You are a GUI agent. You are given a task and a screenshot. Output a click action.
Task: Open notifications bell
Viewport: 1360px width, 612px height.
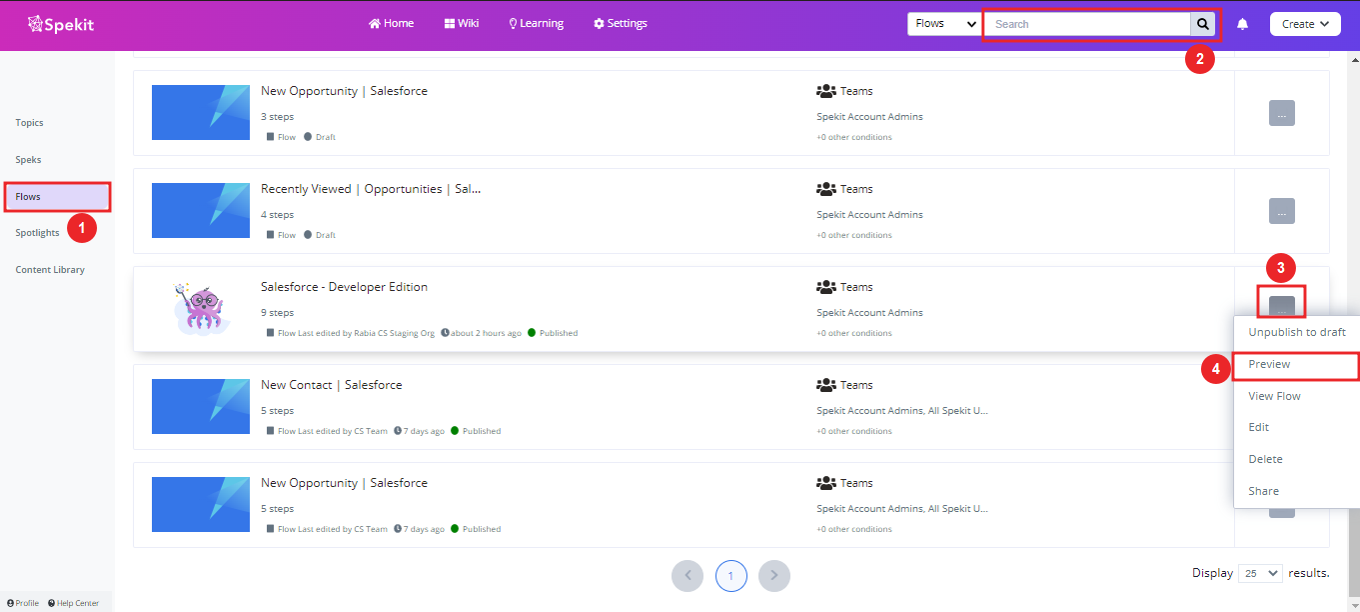pyautogui.click(x=1243, y=24)
